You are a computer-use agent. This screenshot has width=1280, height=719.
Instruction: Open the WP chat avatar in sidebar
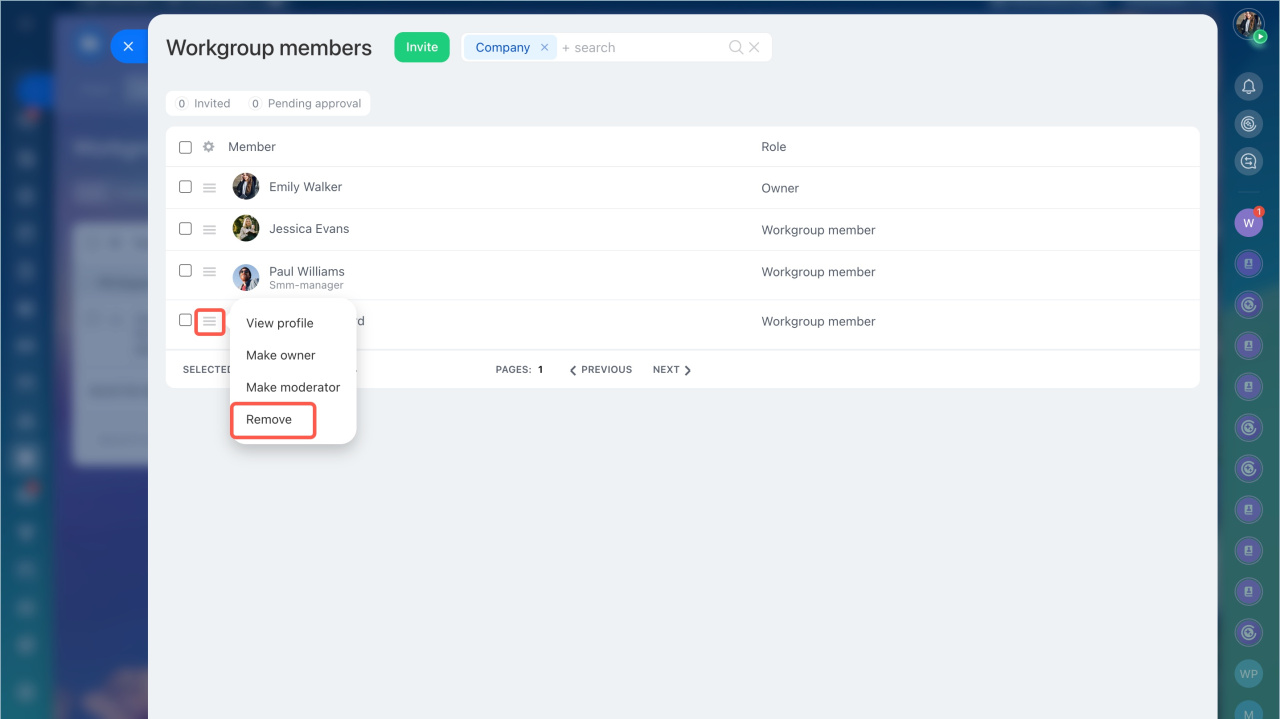(x=1248, y=674)
